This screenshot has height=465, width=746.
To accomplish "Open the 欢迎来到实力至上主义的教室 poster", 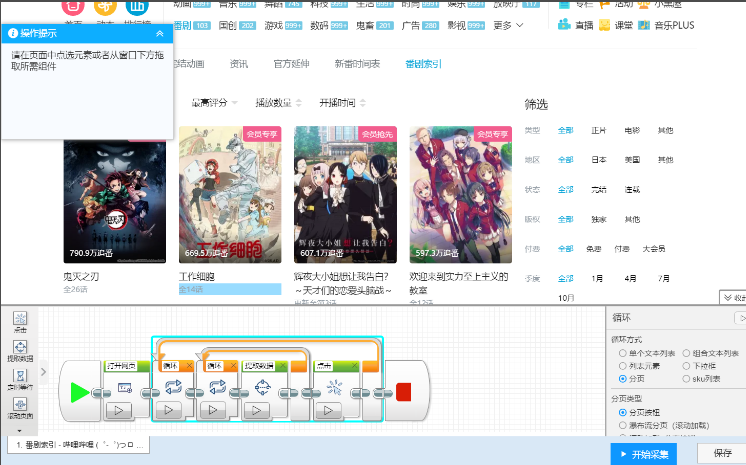I will point(461,194).
